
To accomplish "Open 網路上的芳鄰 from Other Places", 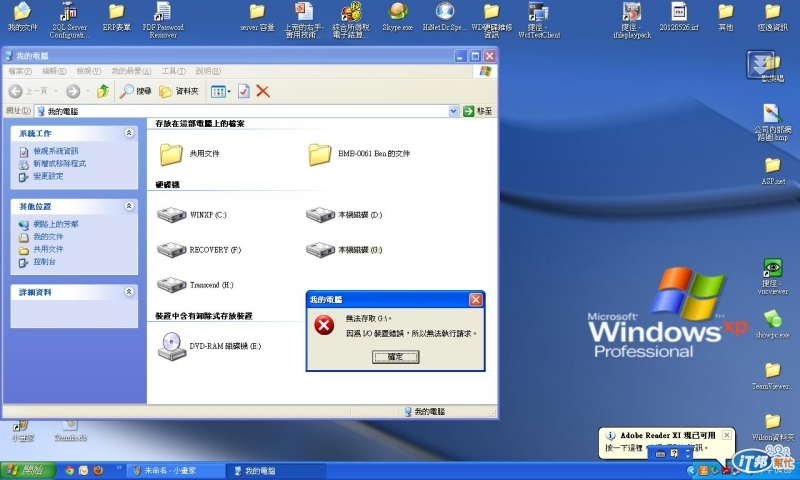I will coord(56,224).
